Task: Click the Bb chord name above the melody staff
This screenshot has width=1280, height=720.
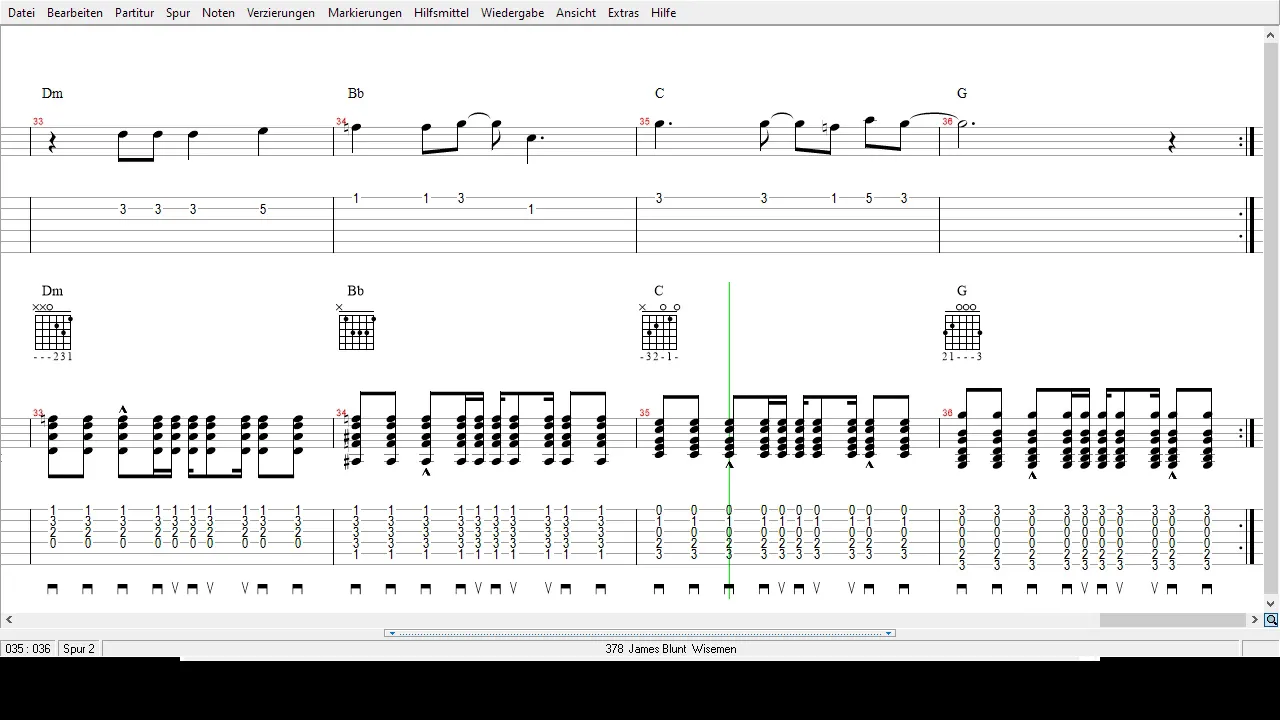Action: 356,93
